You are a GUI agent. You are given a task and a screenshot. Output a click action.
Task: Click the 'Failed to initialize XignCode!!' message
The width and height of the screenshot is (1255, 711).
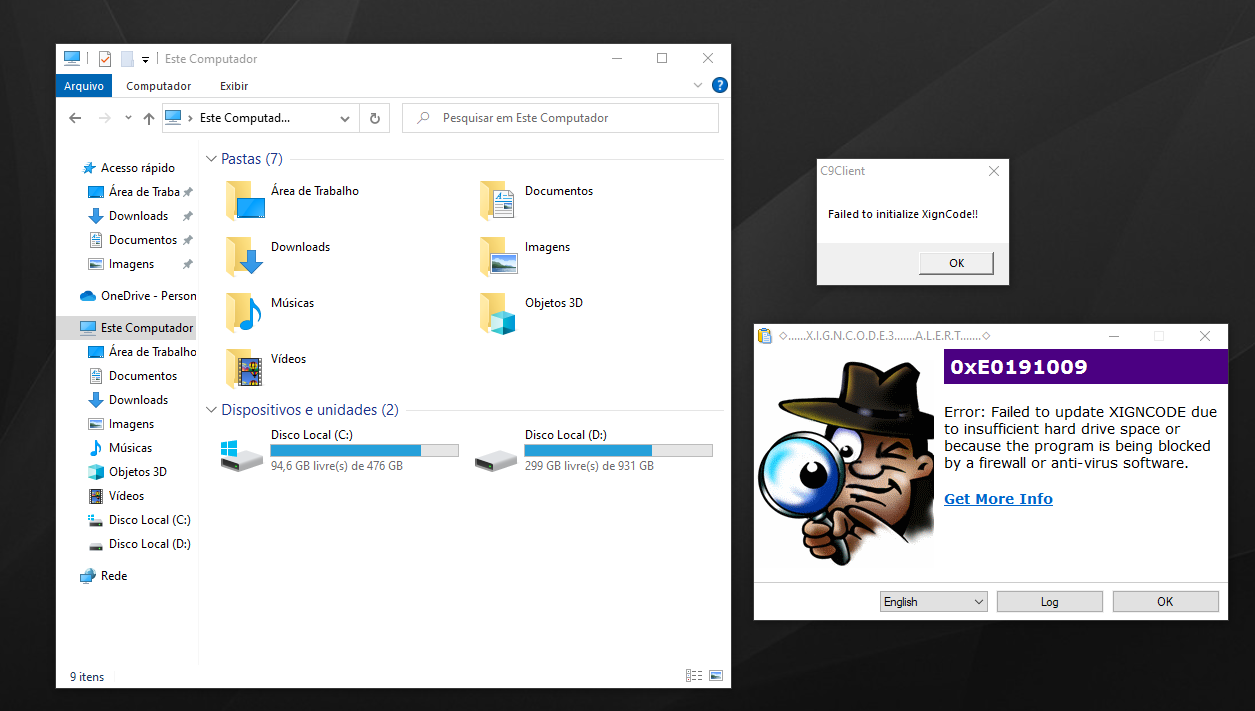[903, 214]
